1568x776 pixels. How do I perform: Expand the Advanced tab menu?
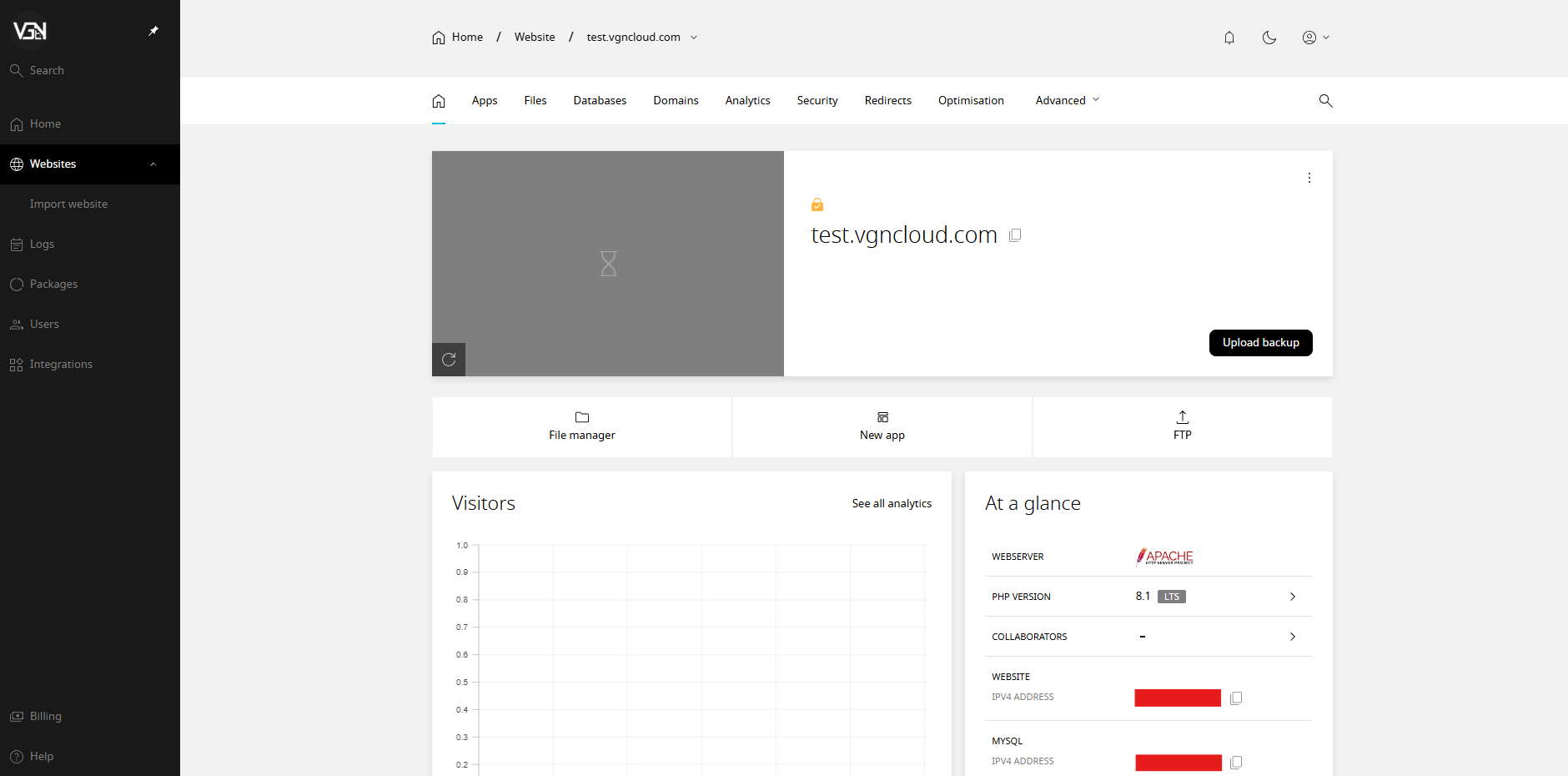1067,100
